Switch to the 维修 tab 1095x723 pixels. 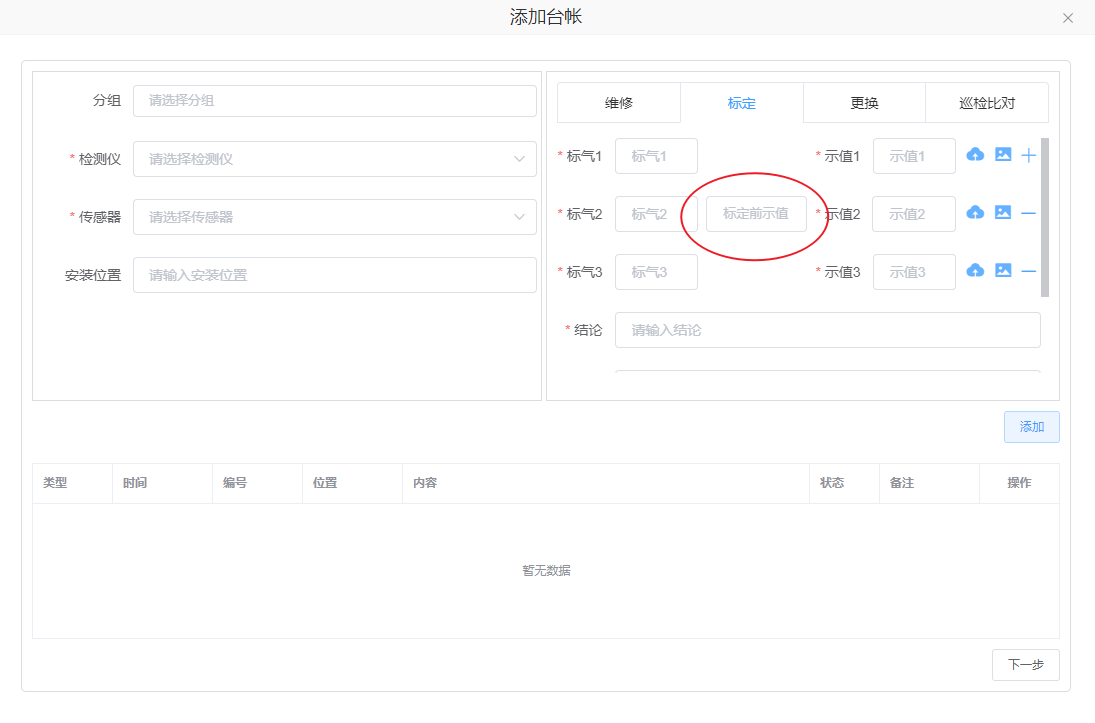619,103
